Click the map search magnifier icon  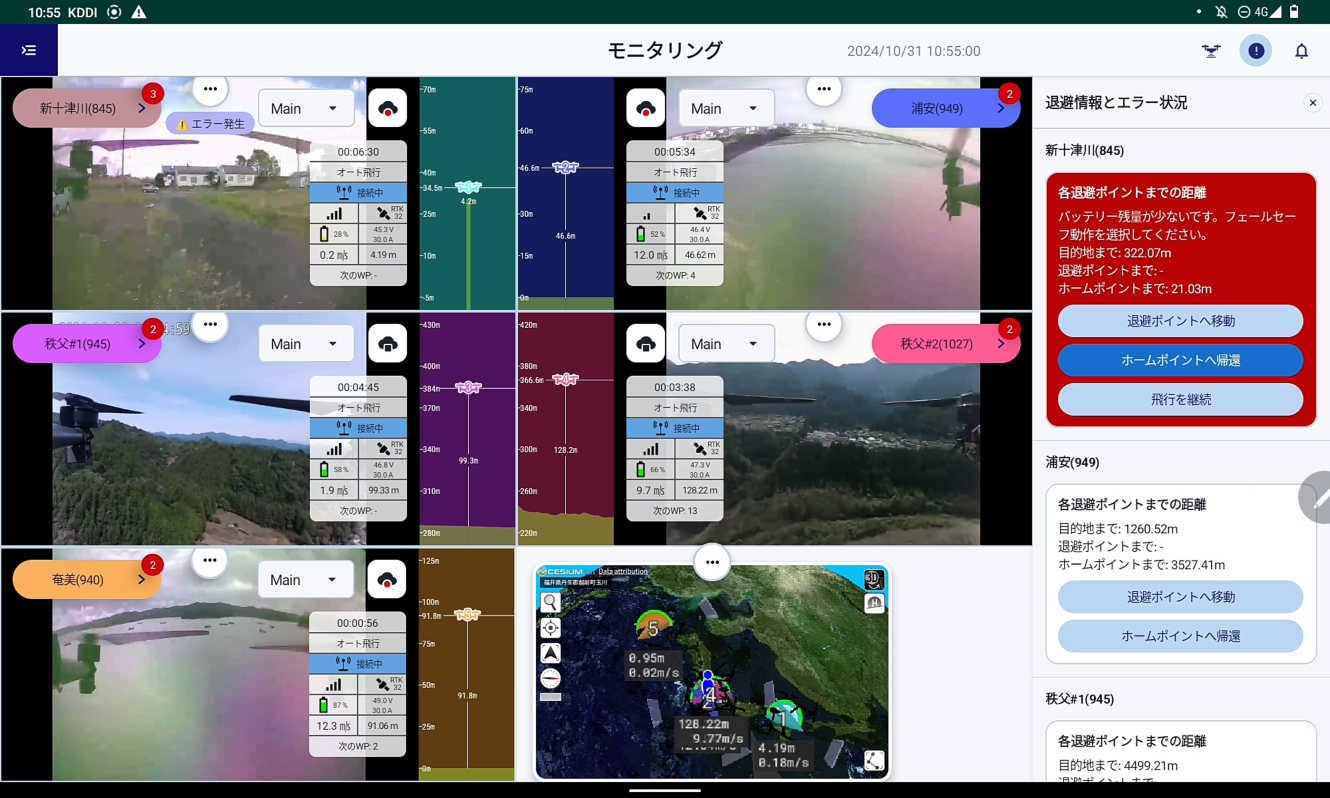pyautogui.click(x=550, y=602)
